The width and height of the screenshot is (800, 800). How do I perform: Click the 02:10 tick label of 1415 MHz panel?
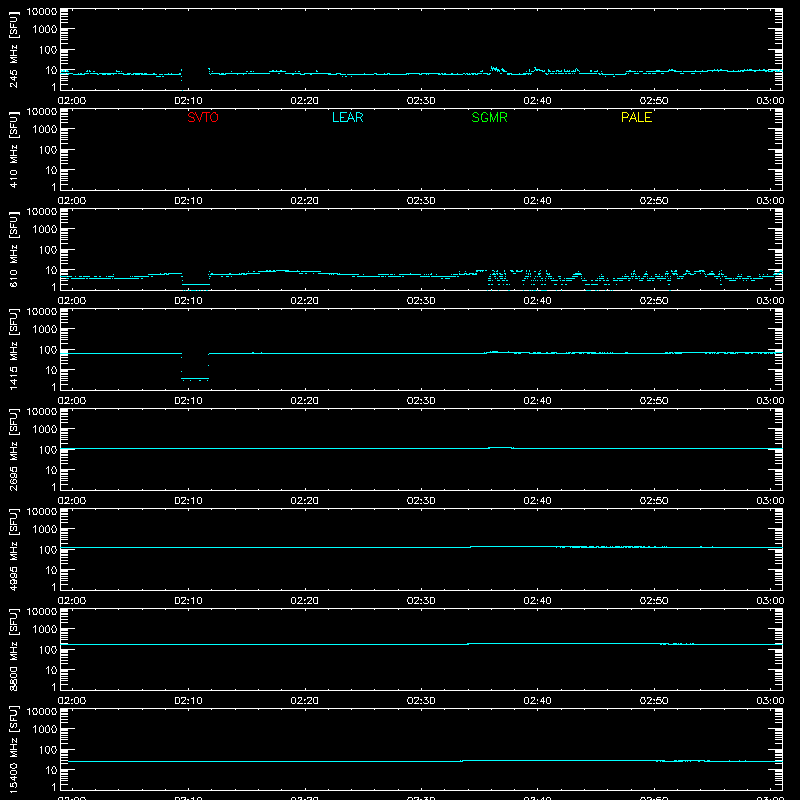pyautogui.click(x=188, y=401)
